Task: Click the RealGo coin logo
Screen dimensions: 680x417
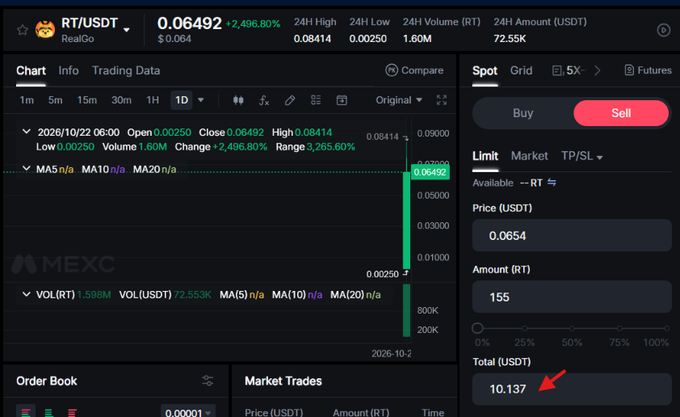Action: tap(45, 30)
